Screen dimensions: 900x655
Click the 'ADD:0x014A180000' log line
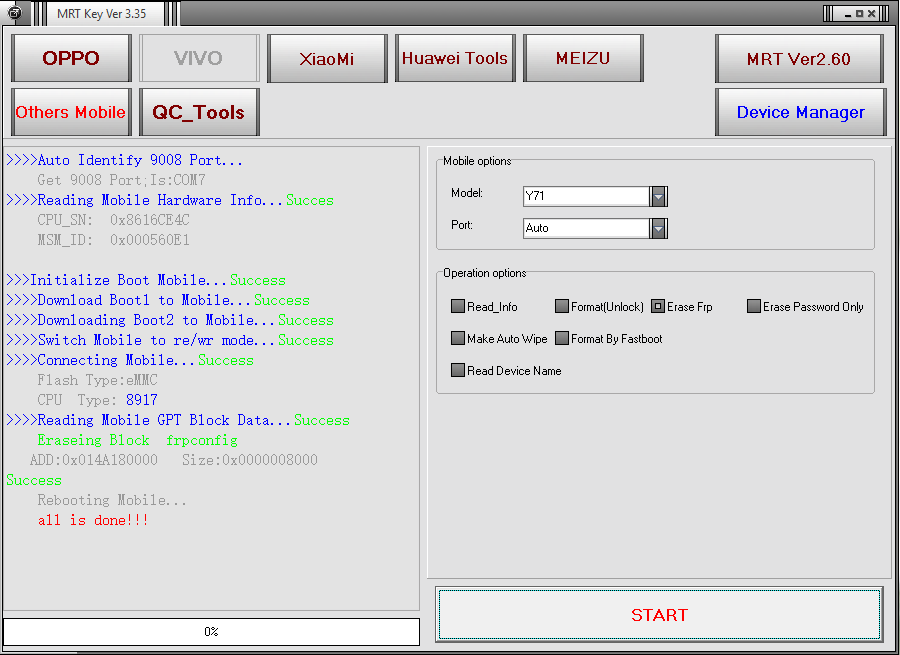(x=173, y=460)
